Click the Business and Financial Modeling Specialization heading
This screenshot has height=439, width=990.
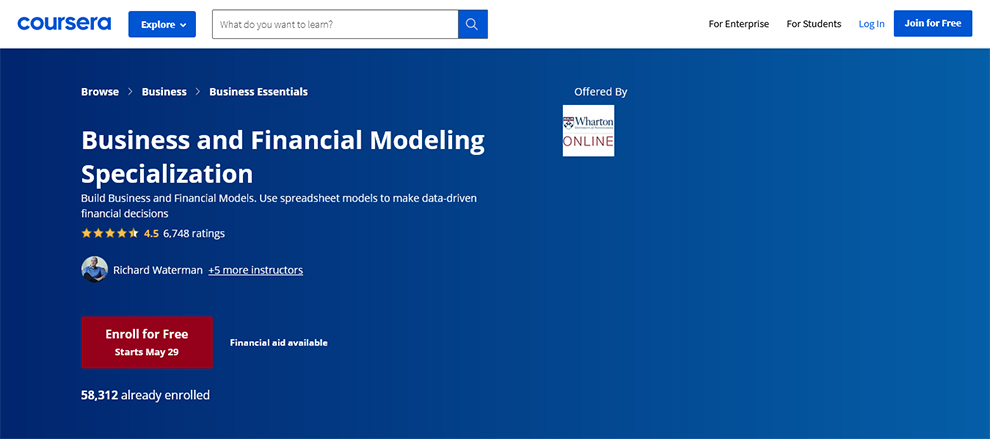click(x=283, y=156)
